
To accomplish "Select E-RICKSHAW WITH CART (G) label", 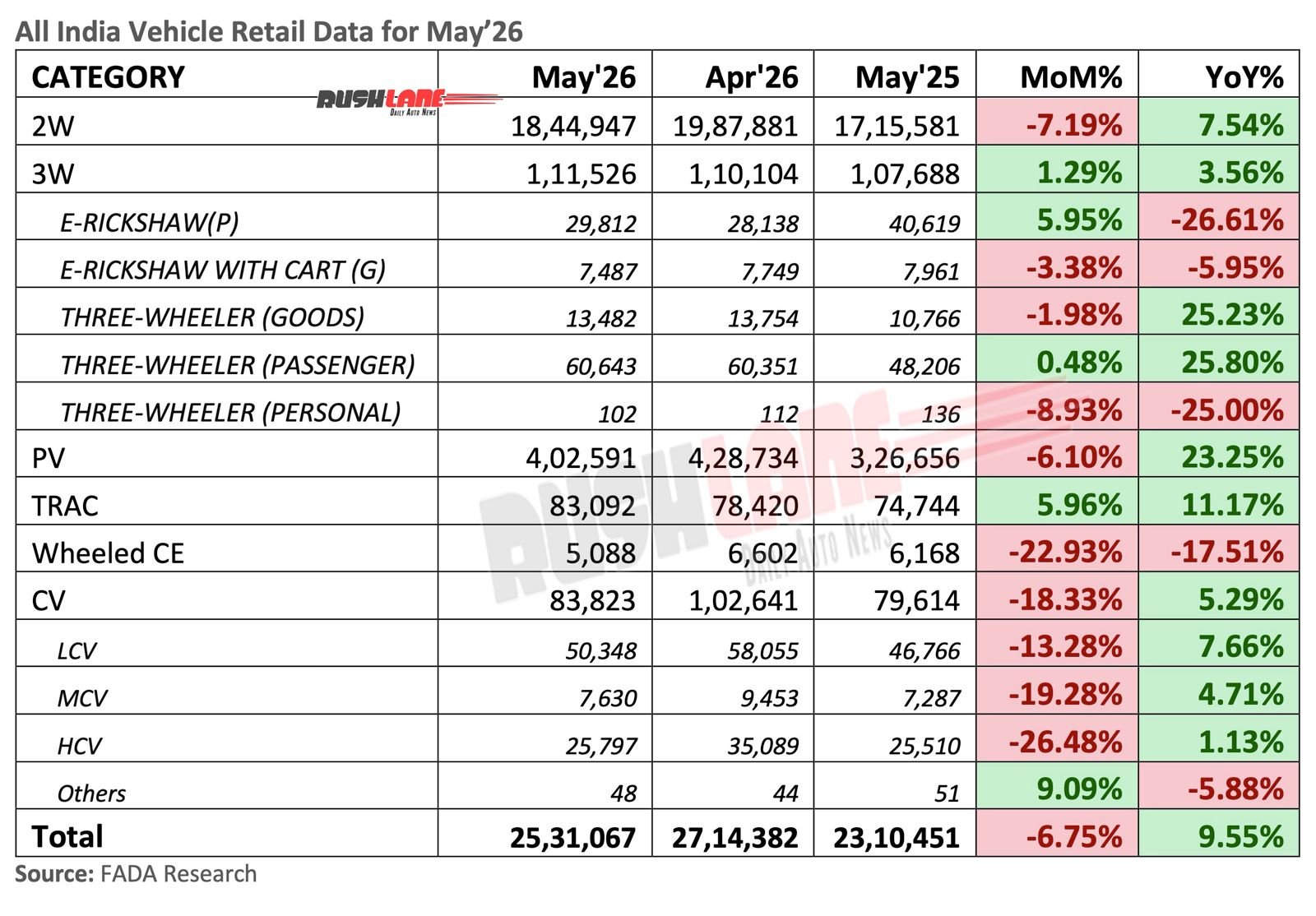I will click(x=222, y=270).
